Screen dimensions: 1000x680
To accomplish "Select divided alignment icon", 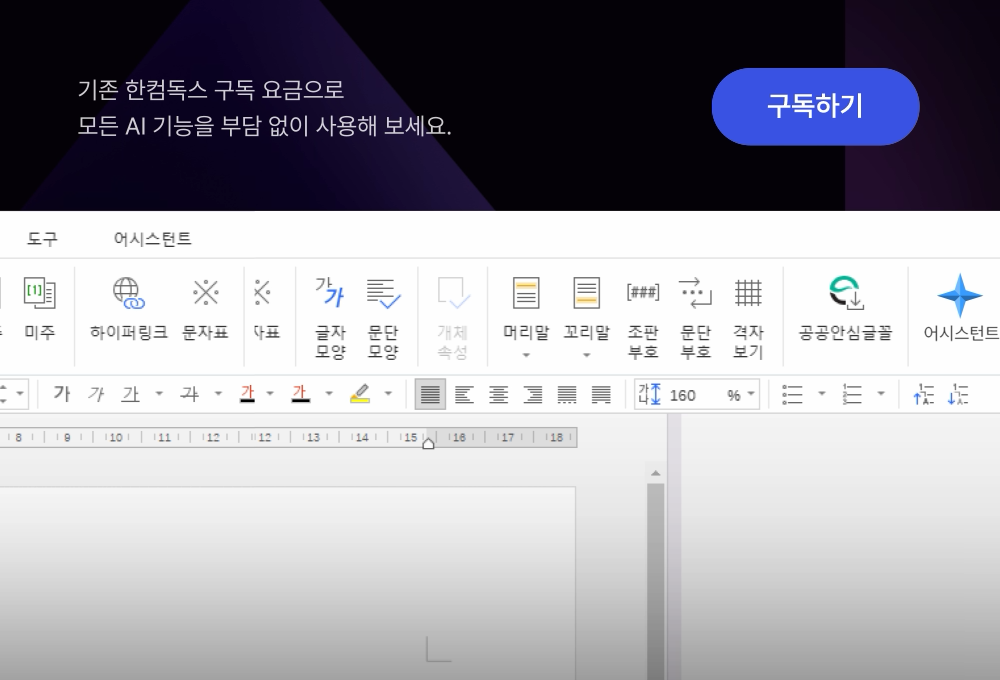I will tap(601, 394).
